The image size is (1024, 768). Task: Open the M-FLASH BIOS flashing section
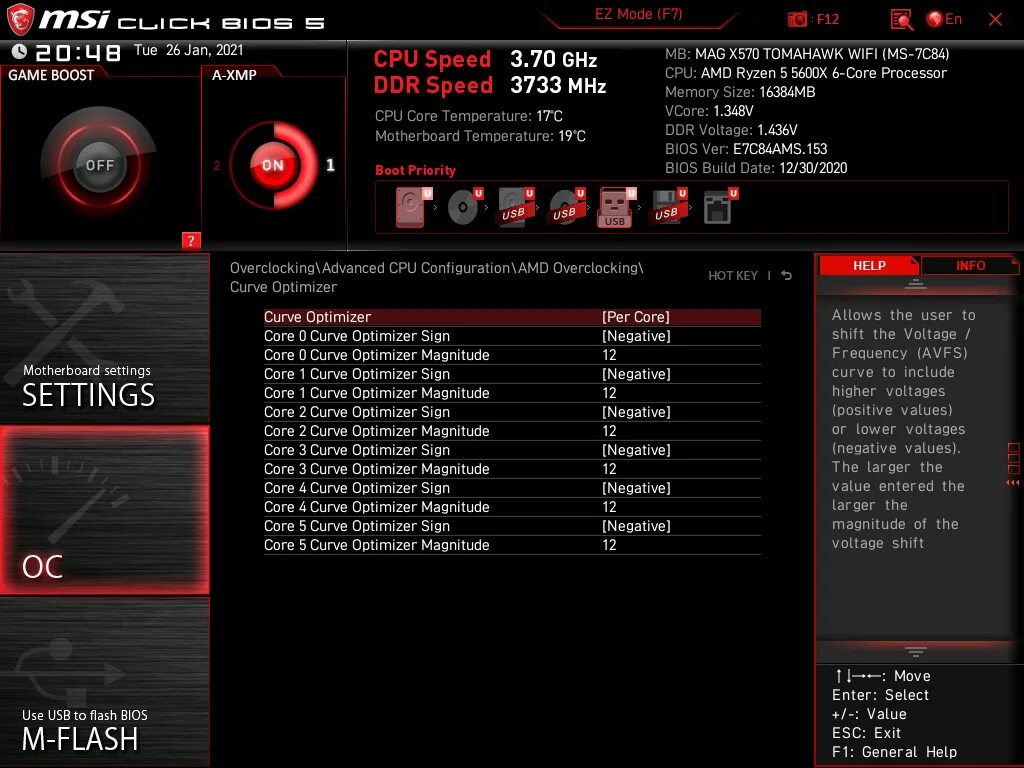104,682
